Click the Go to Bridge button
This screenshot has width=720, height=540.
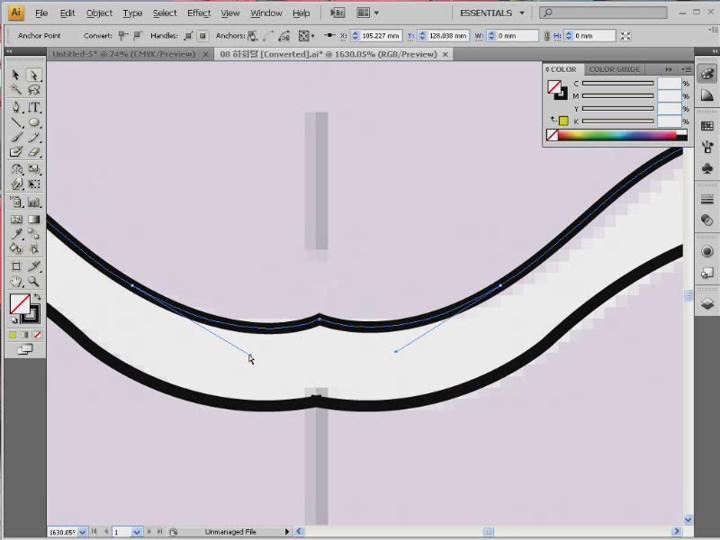click(338, 13)
